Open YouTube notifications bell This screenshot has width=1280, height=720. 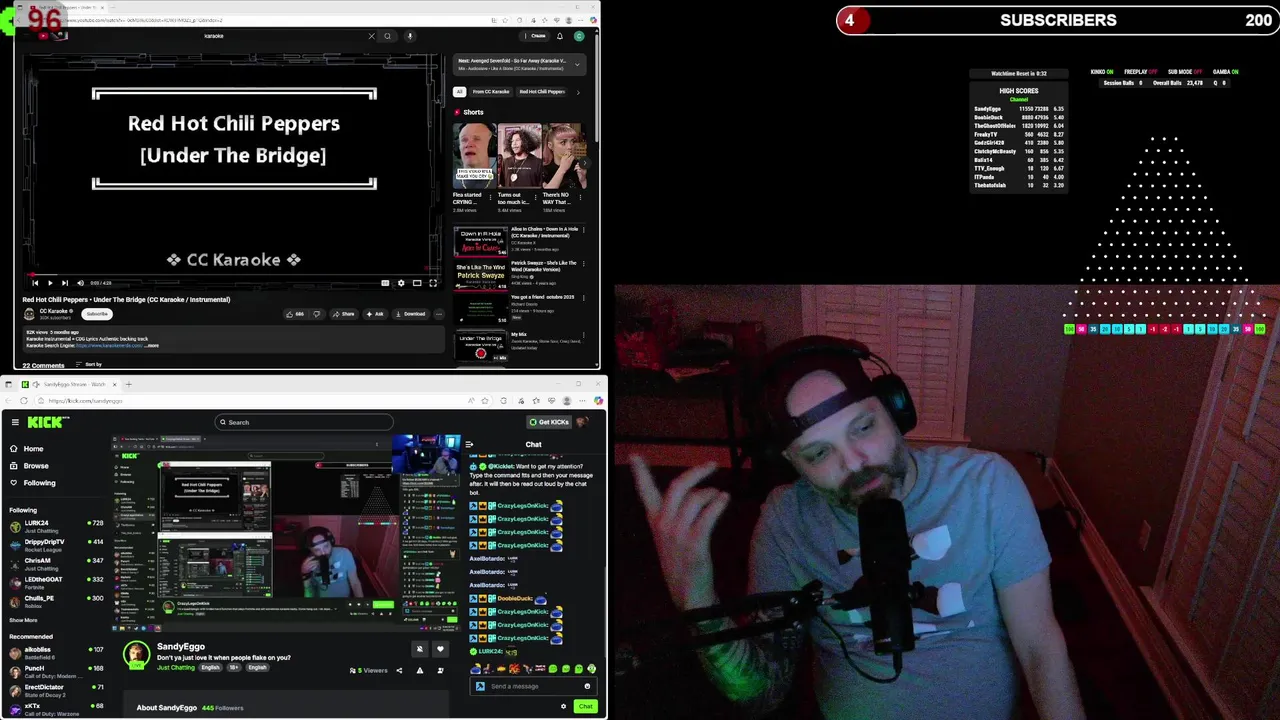[x=559, y=36]
